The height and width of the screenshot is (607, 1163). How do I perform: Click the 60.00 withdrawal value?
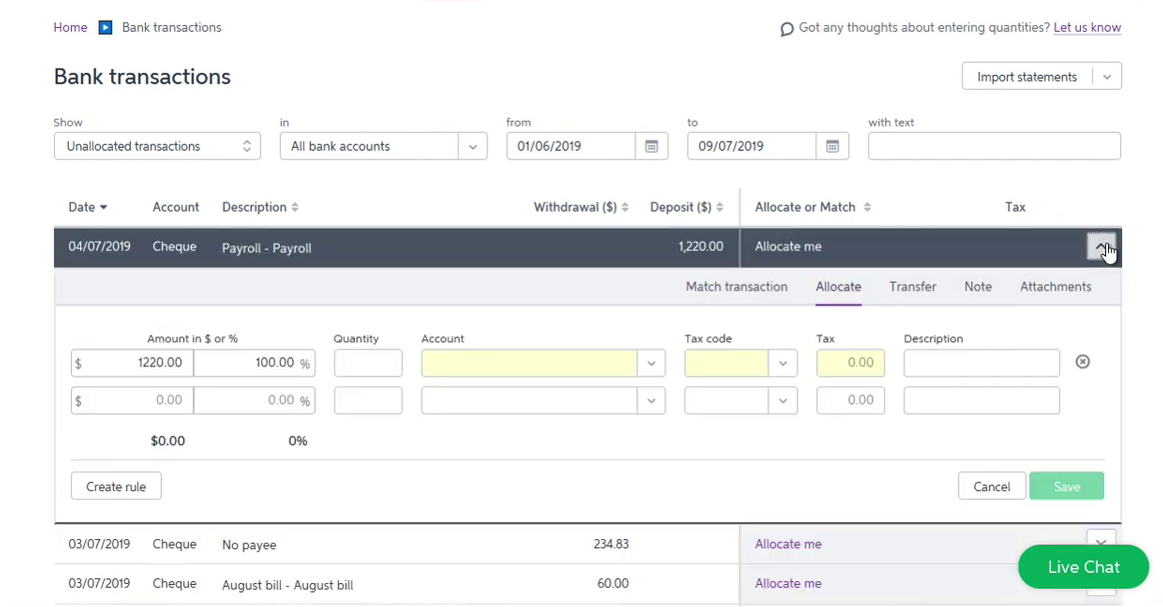(x=613, y=583)
